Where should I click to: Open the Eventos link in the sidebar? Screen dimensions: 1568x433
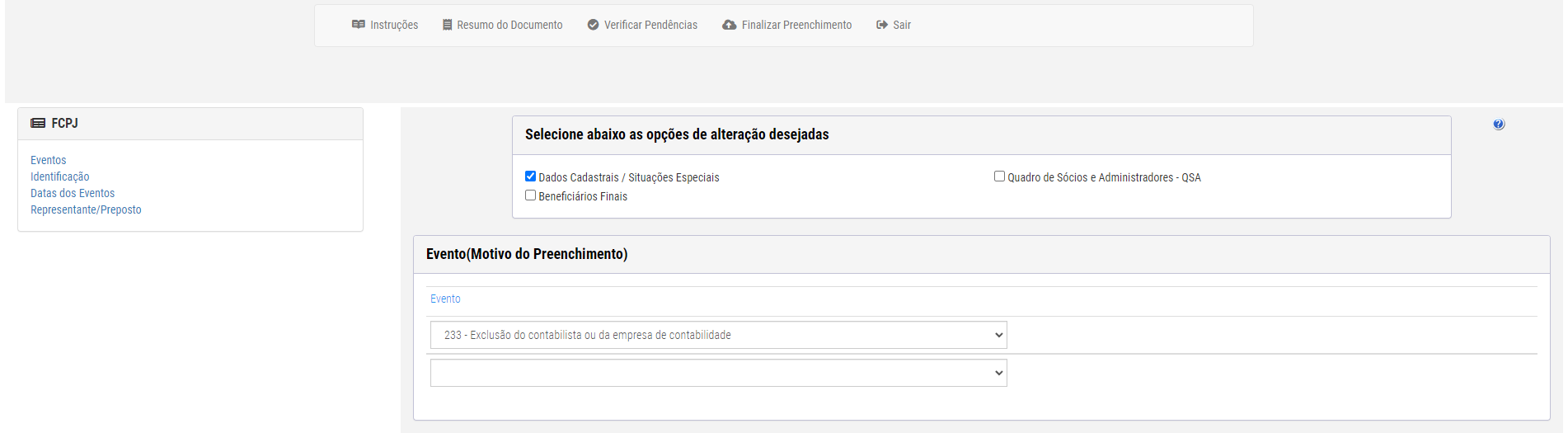click(x=48, y=160)
